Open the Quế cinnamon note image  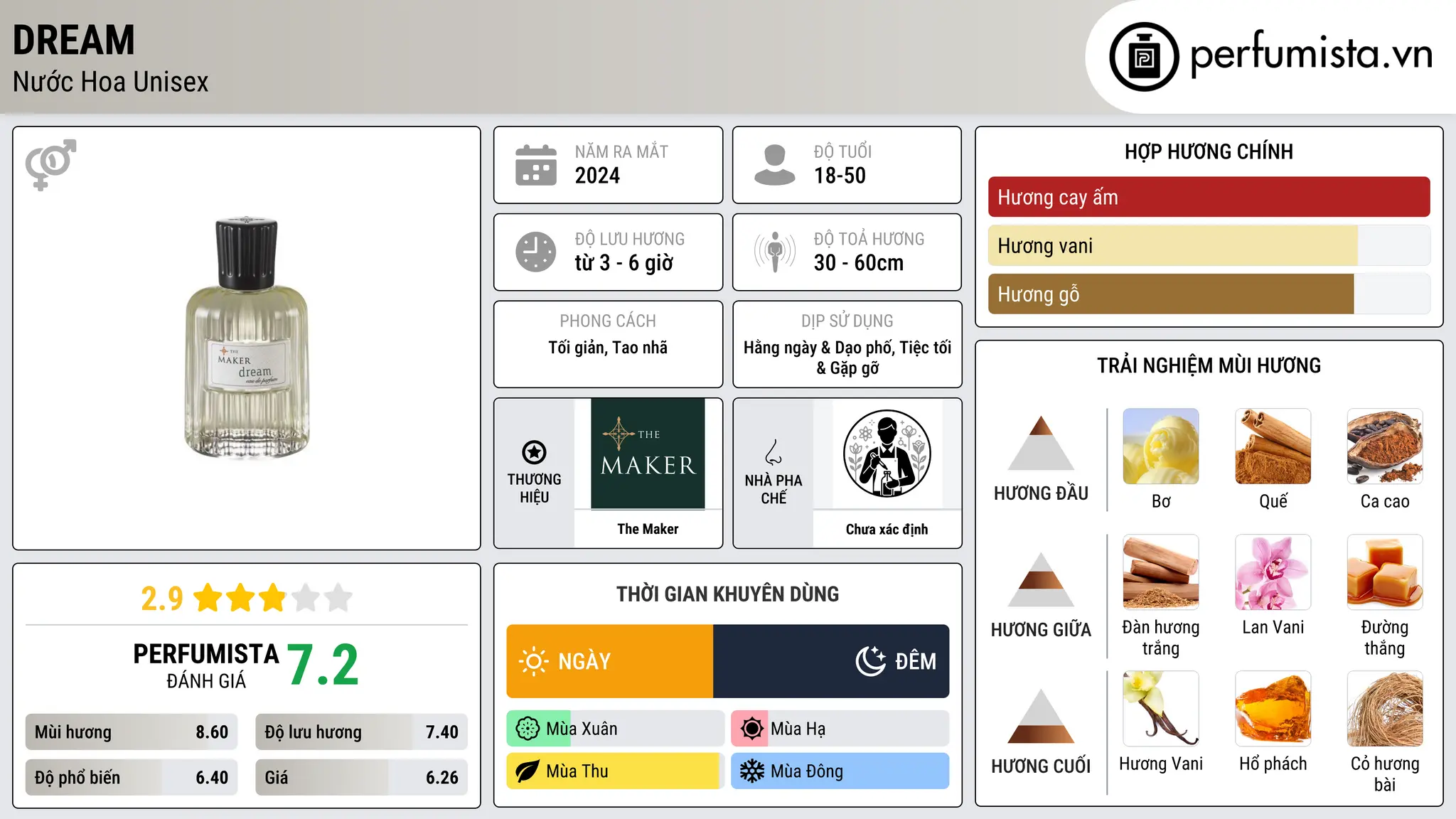[1273, 446]
